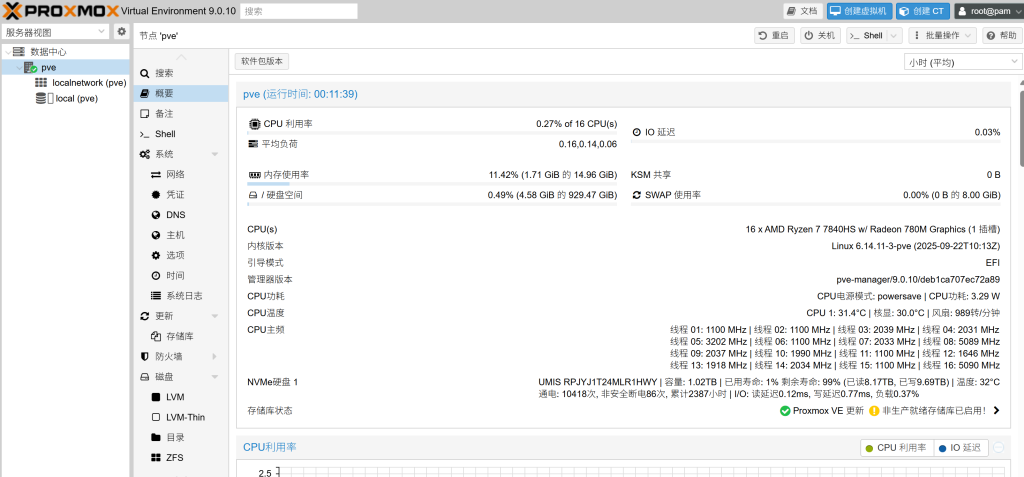Screen dimensions: 1024x477
Task: Select the ZFS disk menu item
Action: [x=174, y=457]
